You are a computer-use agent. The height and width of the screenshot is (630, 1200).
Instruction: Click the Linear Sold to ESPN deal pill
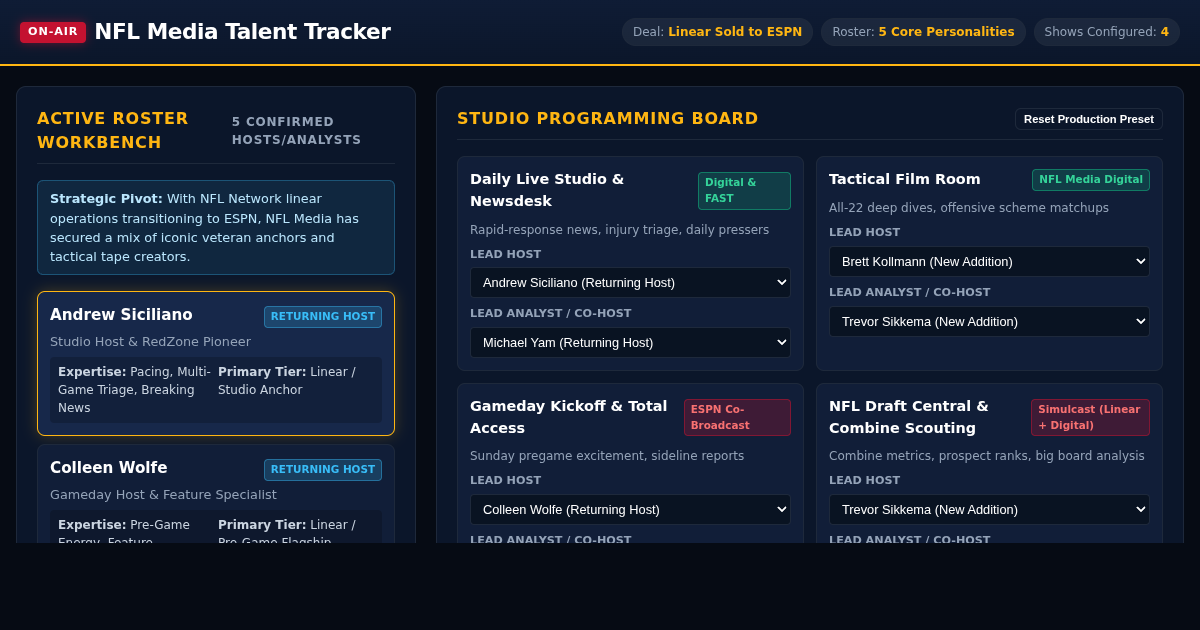[x=717, y=32]
